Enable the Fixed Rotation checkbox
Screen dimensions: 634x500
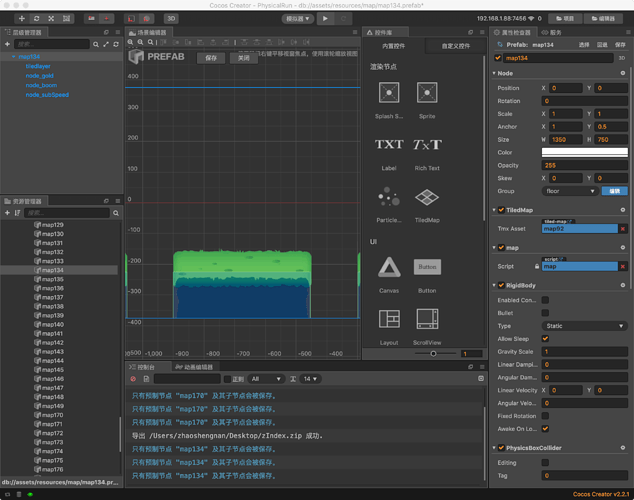(x=545, y=416)
